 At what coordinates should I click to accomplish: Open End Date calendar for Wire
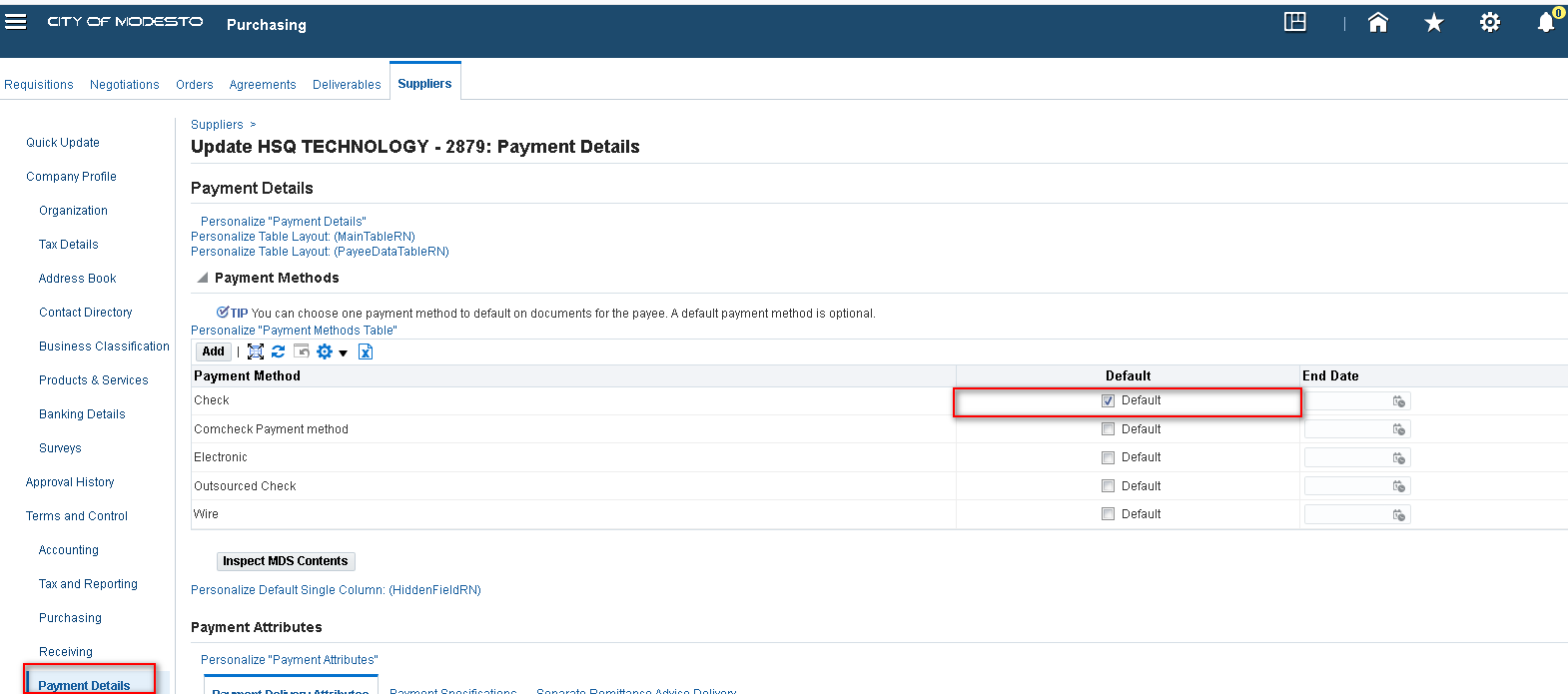[x=1399, y=515]
